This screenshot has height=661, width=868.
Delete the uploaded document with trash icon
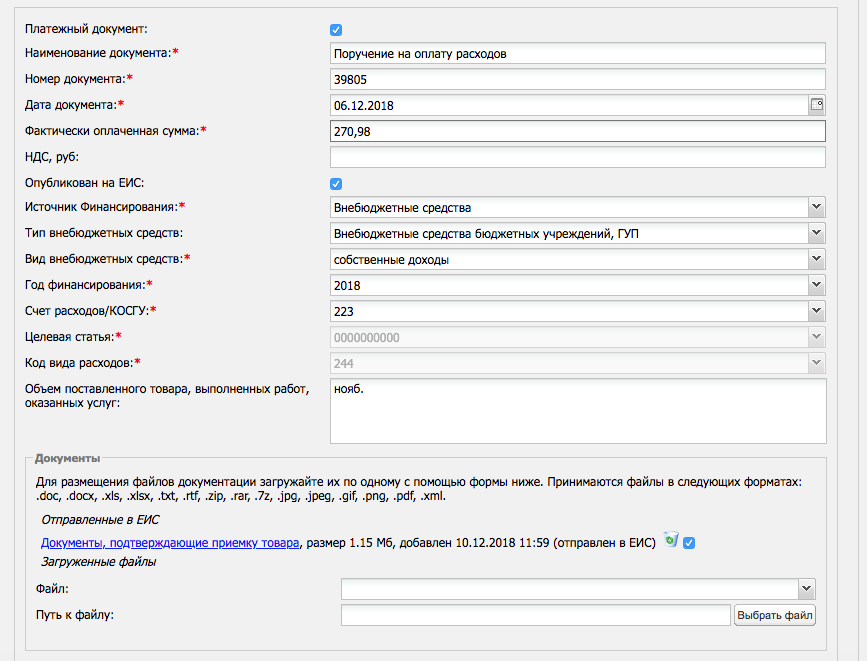click(x=671, y=539)
